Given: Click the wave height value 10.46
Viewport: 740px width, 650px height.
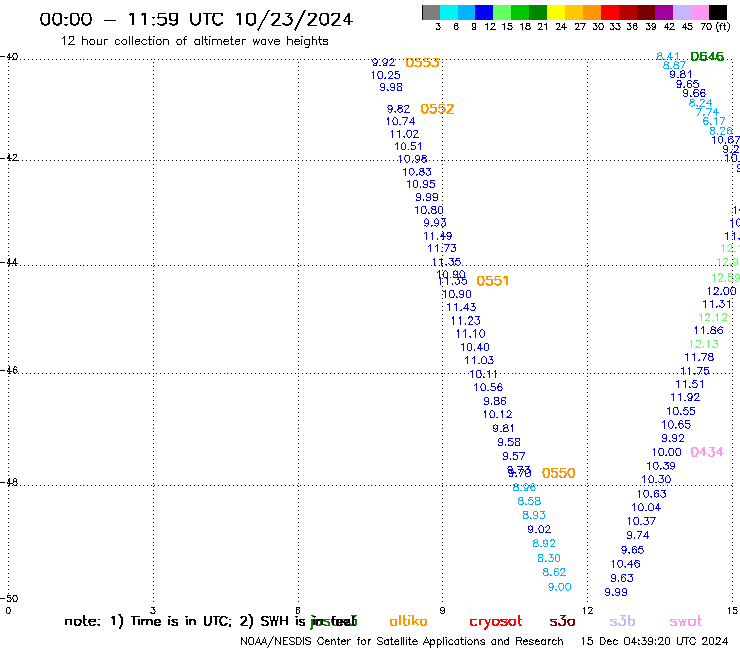Looking at the screenshot, I should point(625,564).
